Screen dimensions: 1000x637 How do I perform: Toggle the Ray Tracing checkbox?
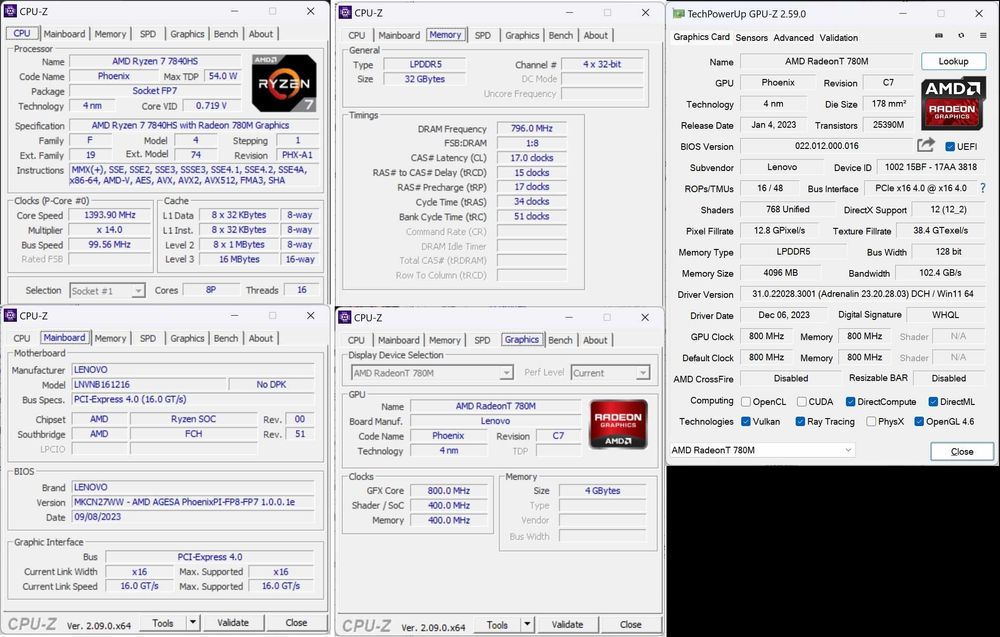tap(801, 422)
